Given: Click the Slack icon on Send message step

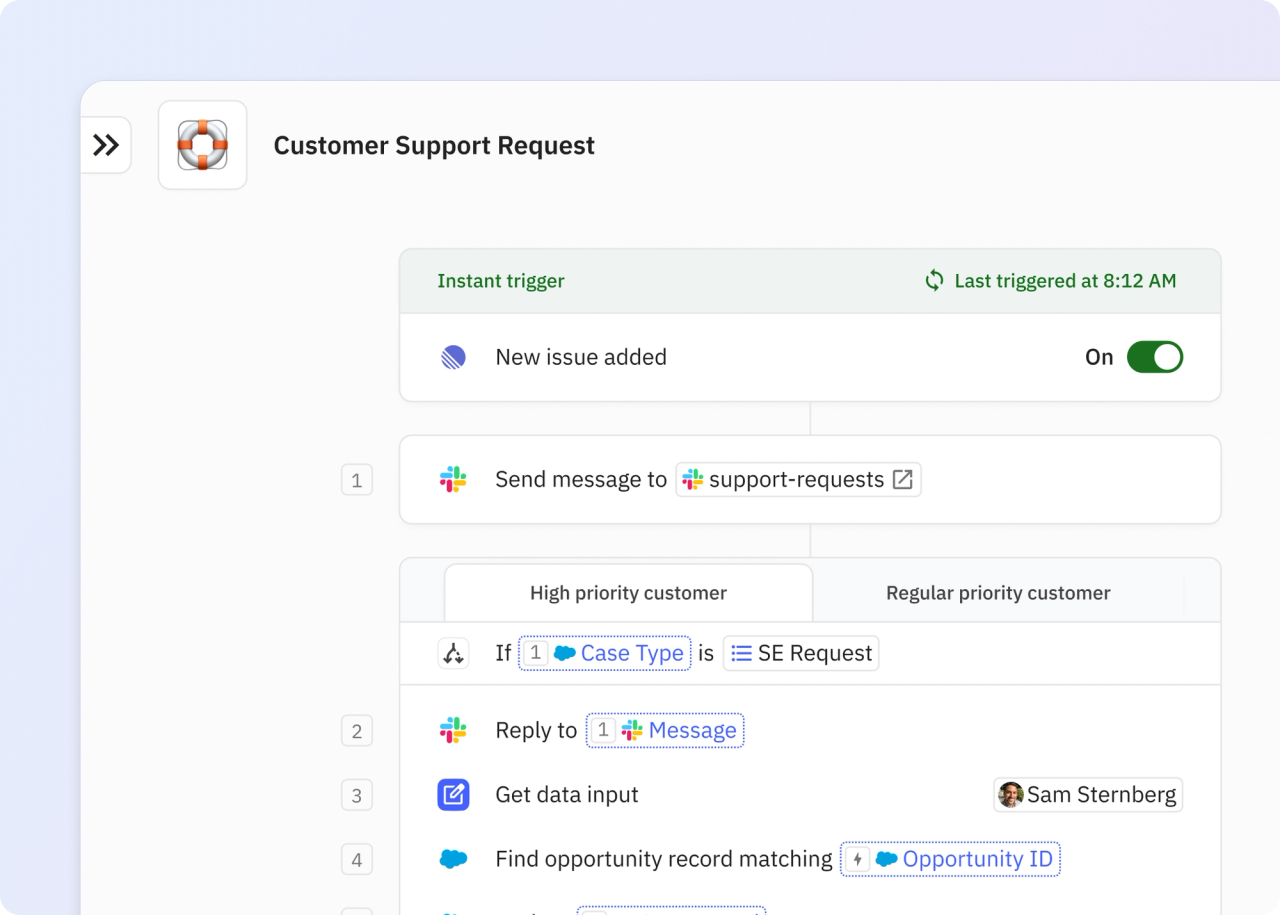Looking at the screenshot, I should tap(453, 480).
